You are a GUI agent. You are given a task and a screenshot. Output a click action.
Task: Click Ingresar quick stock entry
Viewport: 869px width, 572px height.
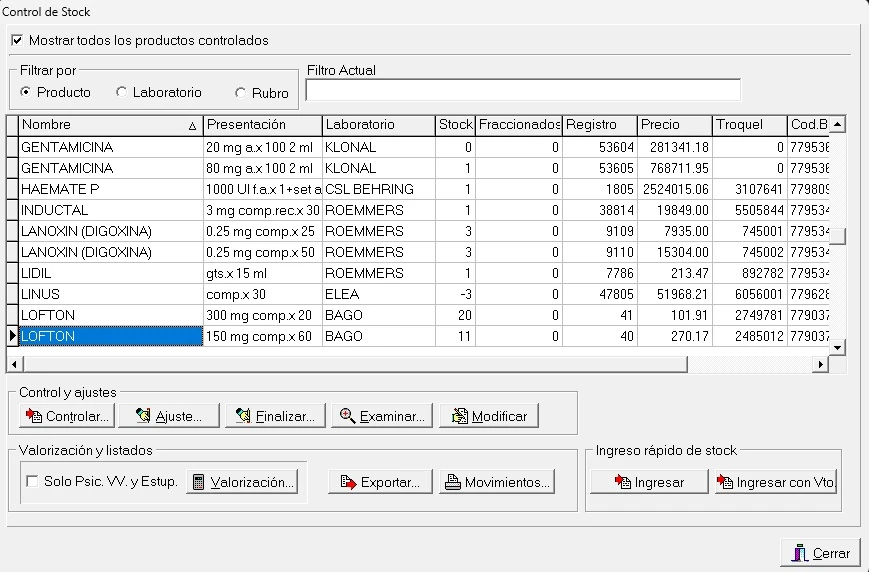click(x=649, y=482)
